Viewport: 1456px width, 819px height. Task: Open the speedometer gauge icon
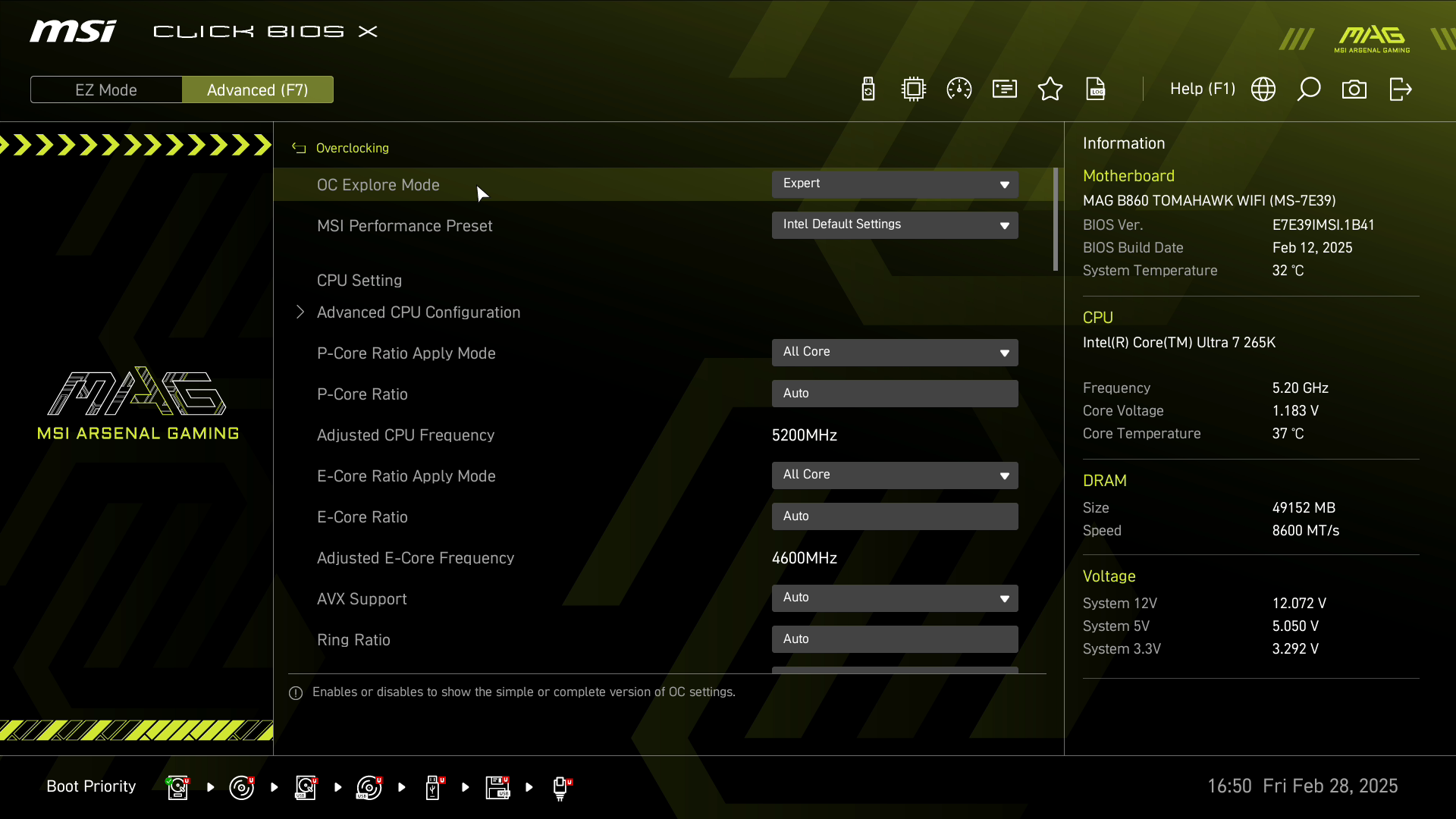point(959,89)
